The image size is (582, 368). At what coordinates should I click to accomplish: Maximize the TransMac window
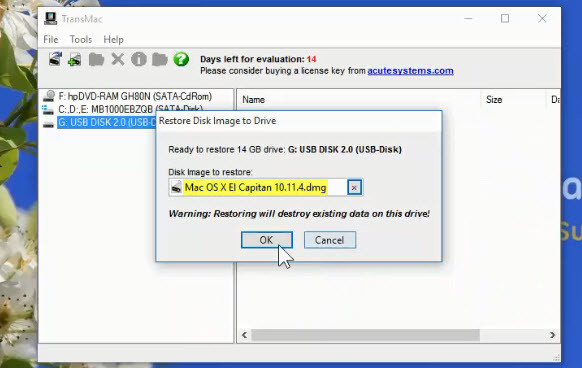click(505, 18)
